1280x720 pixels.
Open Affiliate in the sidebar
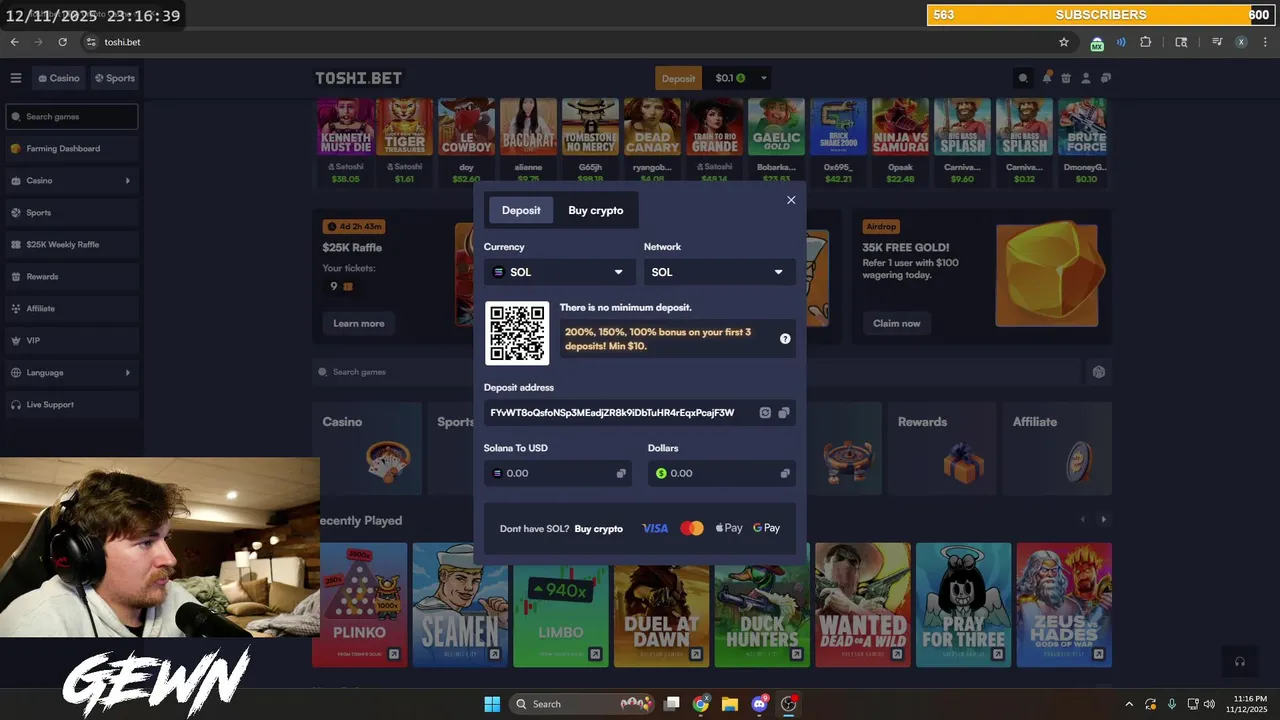72,309
